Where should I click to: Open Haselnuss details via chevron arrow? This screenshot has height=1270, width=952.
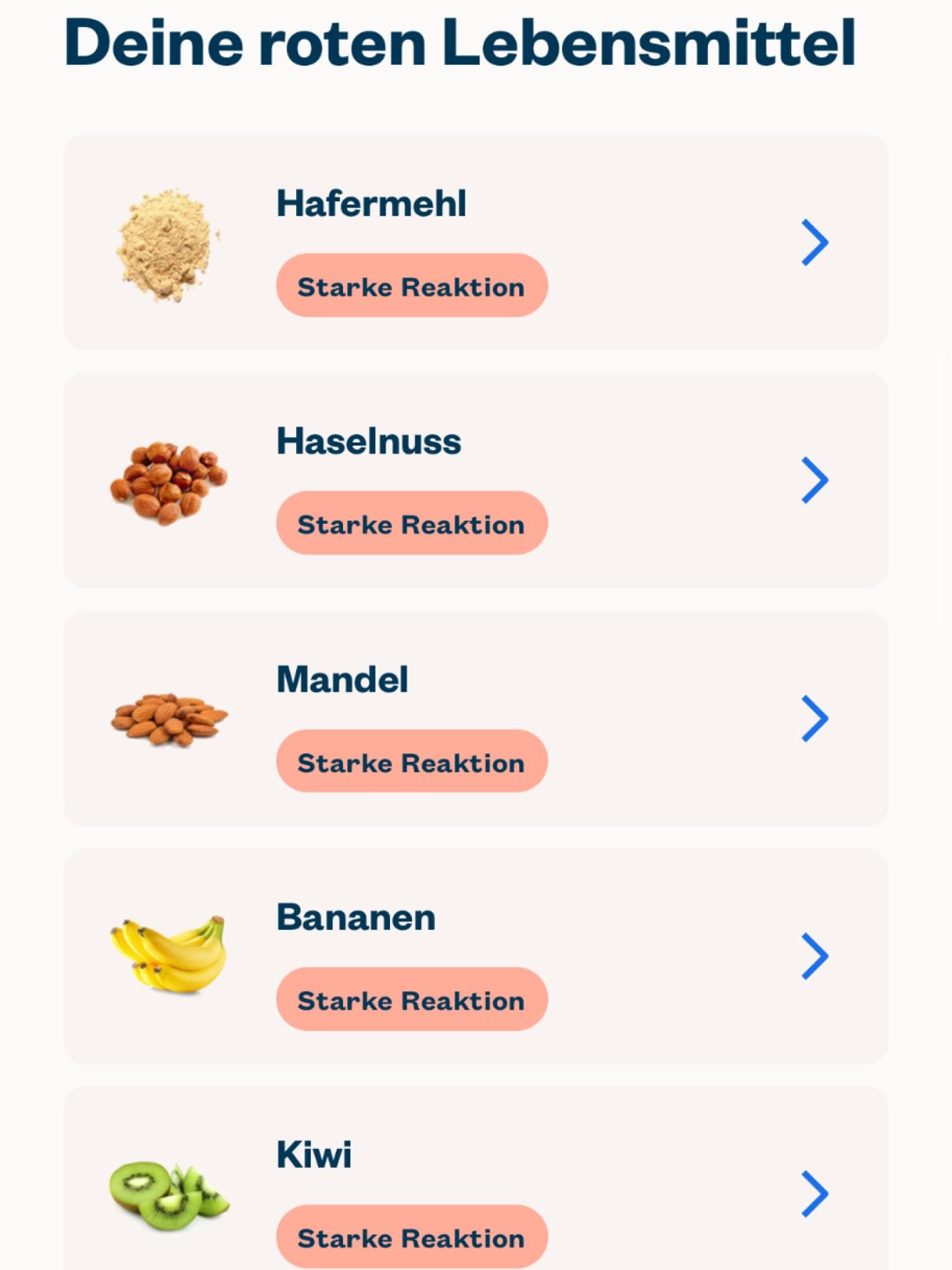(814, 480)
